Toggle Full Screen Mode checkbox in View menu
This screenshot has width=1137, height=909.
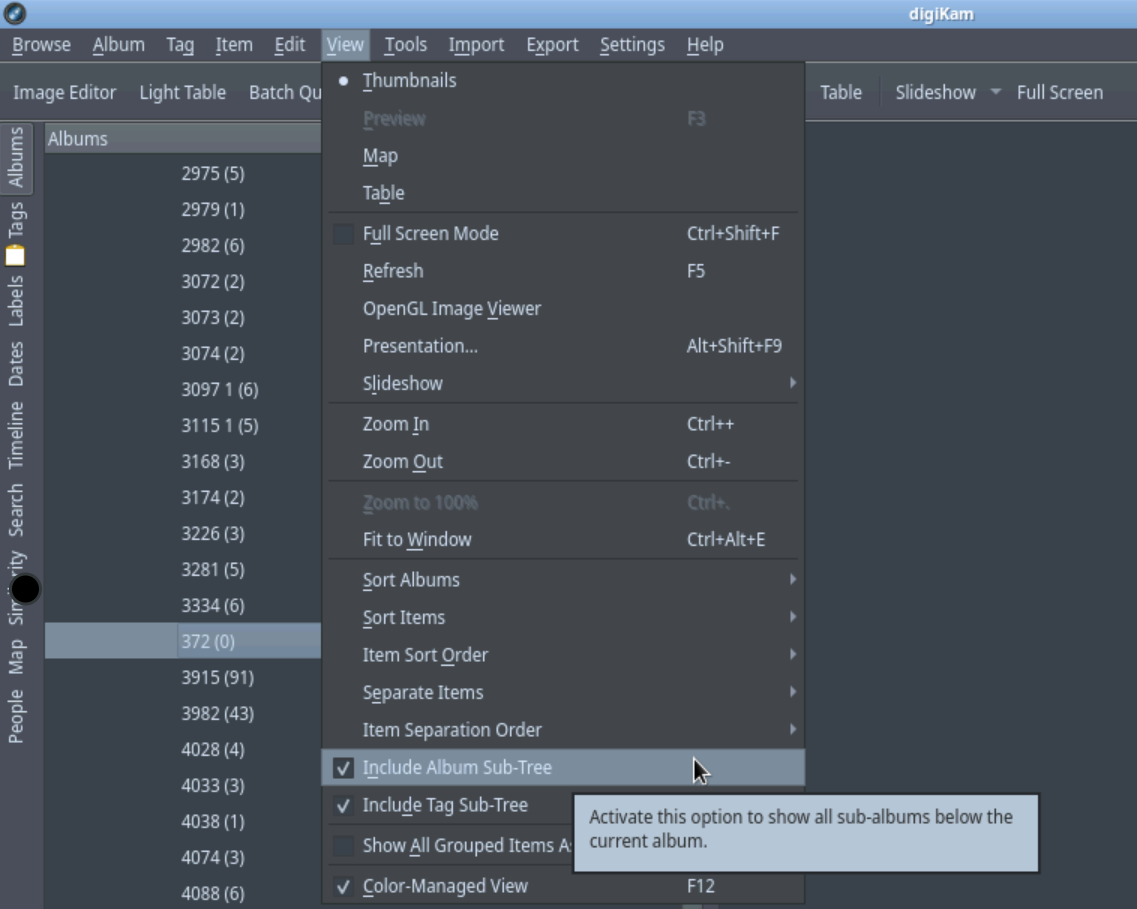coord(343,233)
